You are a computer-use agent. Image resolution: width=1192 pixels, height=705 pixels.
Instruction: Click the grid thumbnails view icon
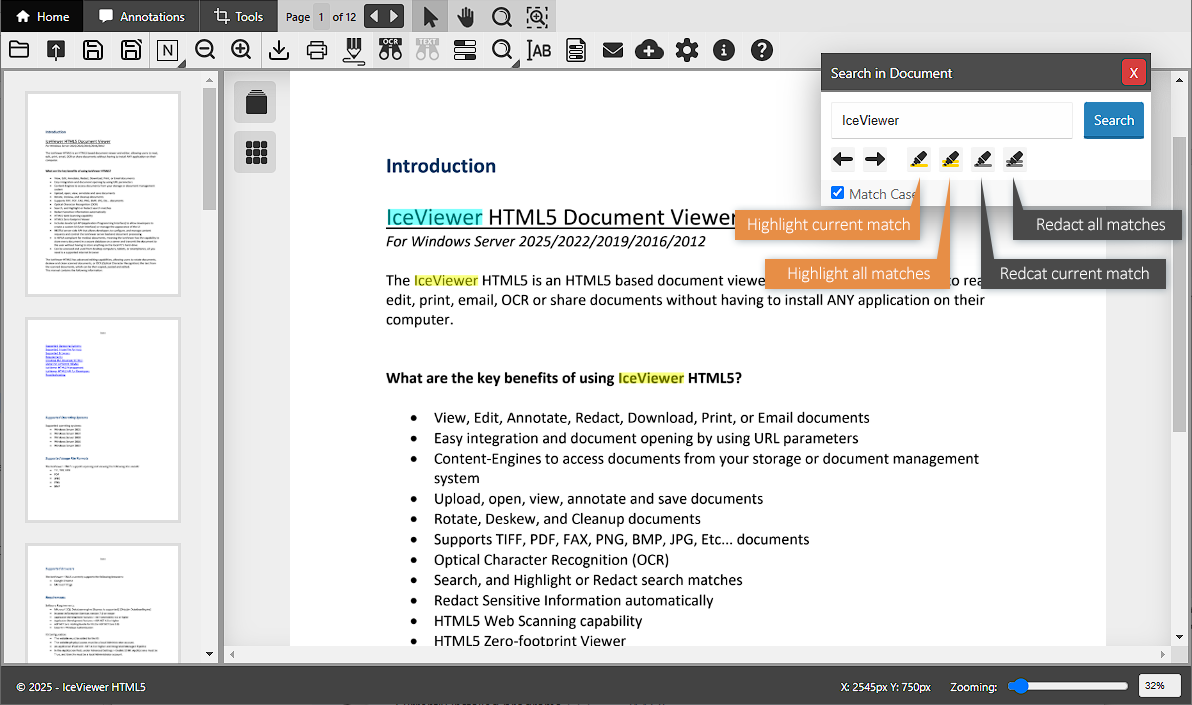256,152
